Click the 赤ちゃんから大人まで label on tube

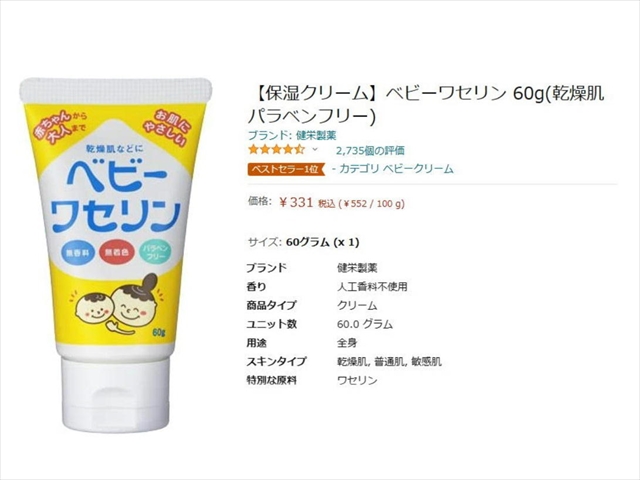(60, 124)
